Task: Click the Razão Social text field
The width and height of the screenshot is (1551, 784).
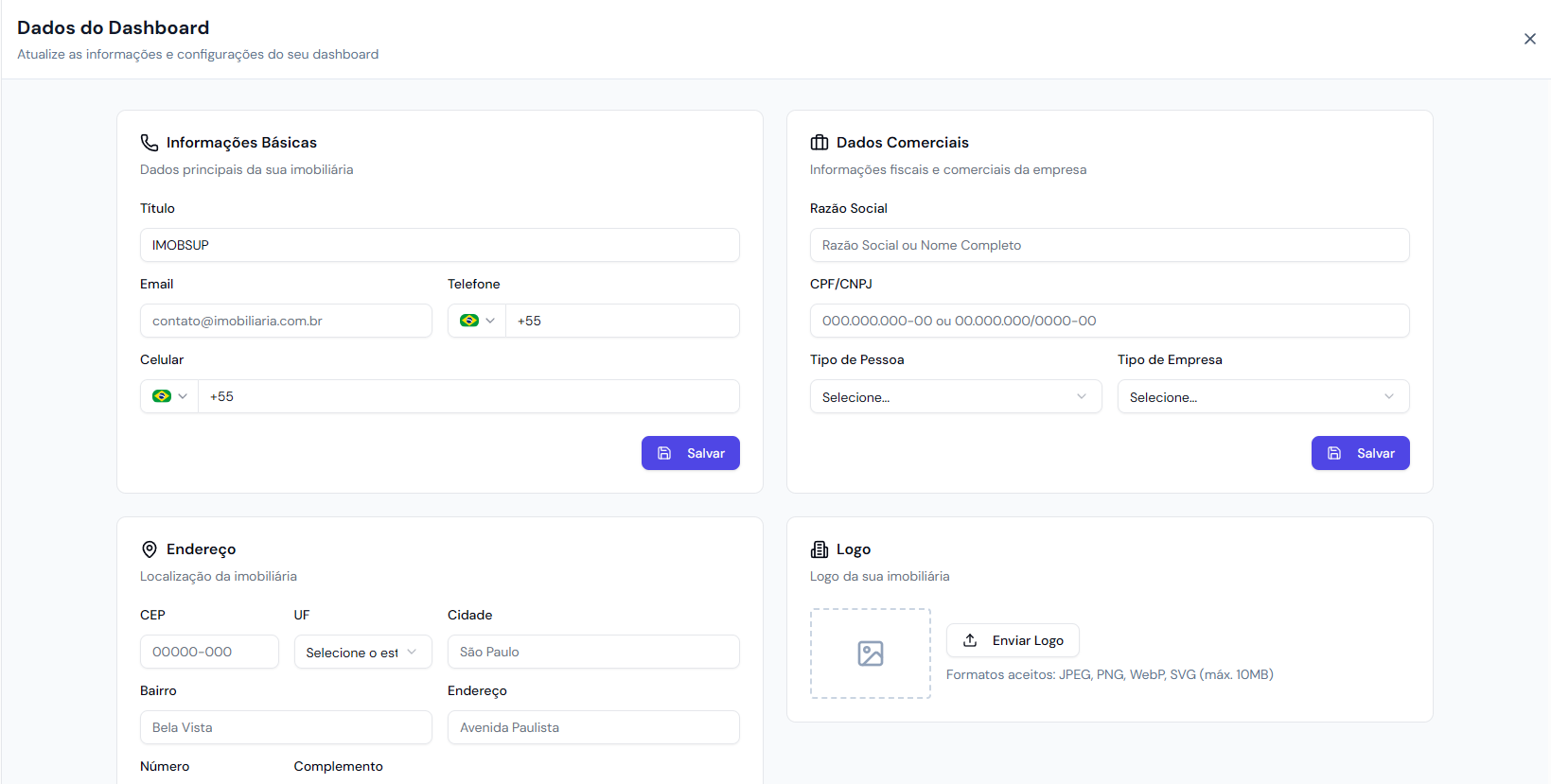Action: coord(1109,245)
